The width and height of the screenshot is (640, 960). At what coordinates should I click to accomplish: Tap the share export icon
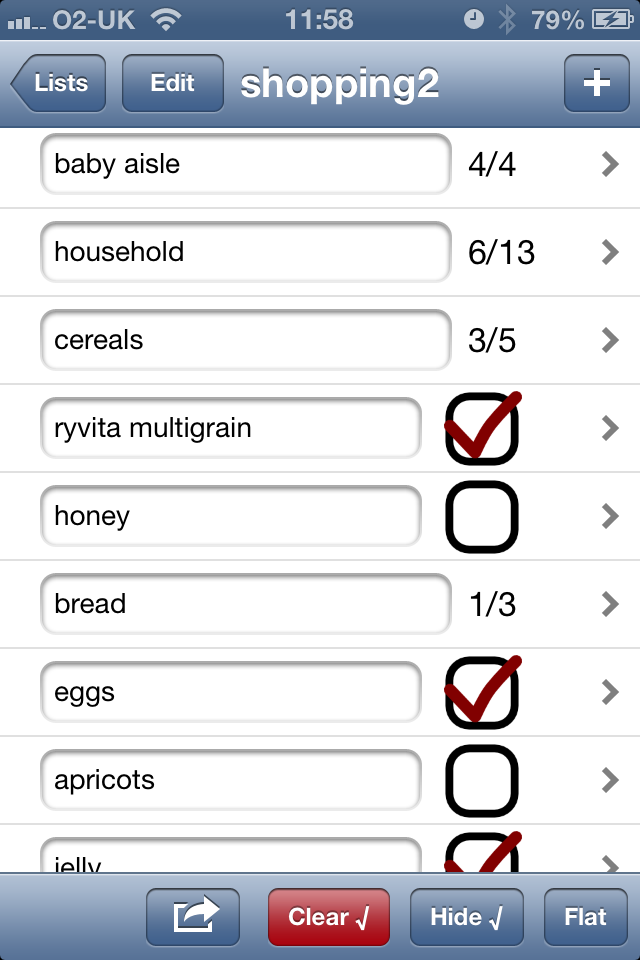coord(193,916)
